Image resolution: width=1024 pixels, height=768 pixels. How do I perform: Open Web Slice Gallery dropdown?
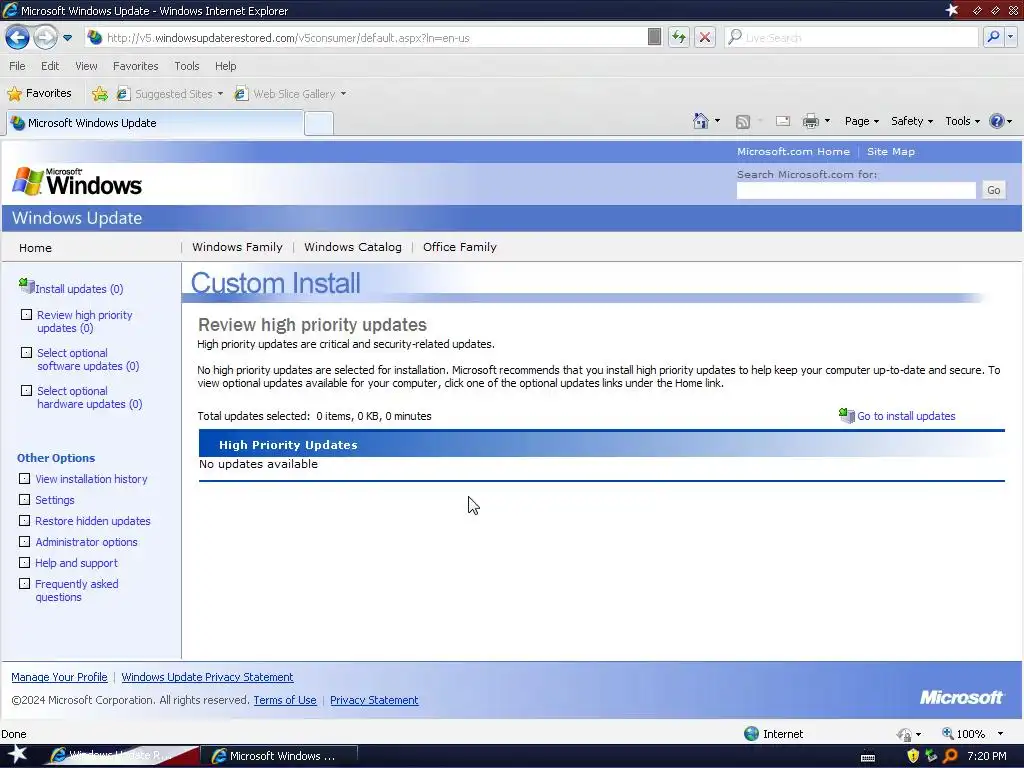point(291,94)
